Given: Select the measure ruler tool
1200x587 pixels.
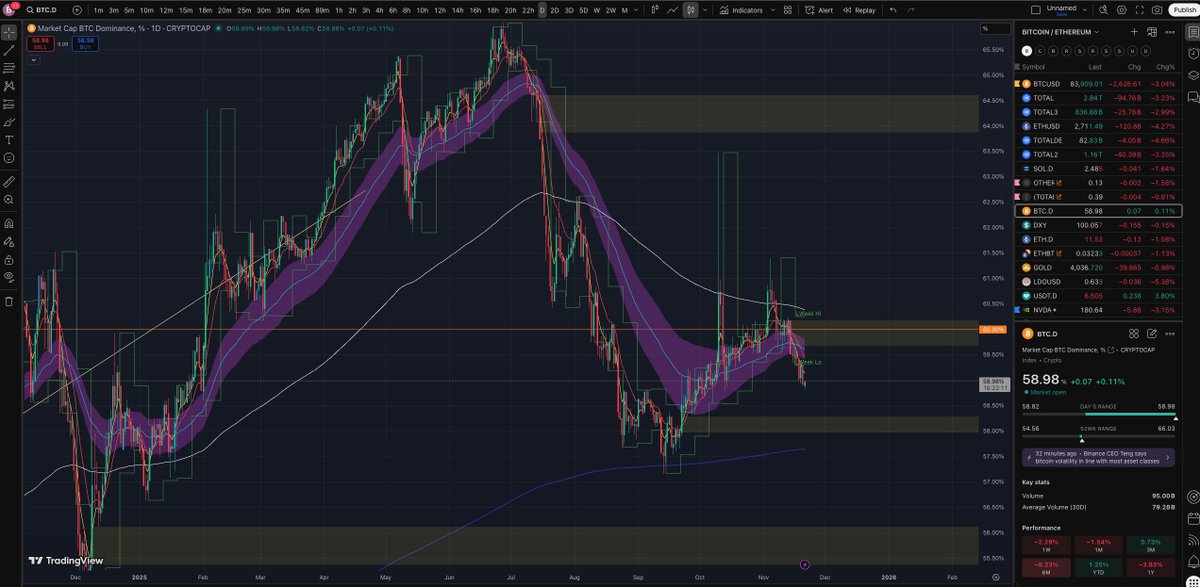Looking at the screenshot, I should (x=9, y=182).
